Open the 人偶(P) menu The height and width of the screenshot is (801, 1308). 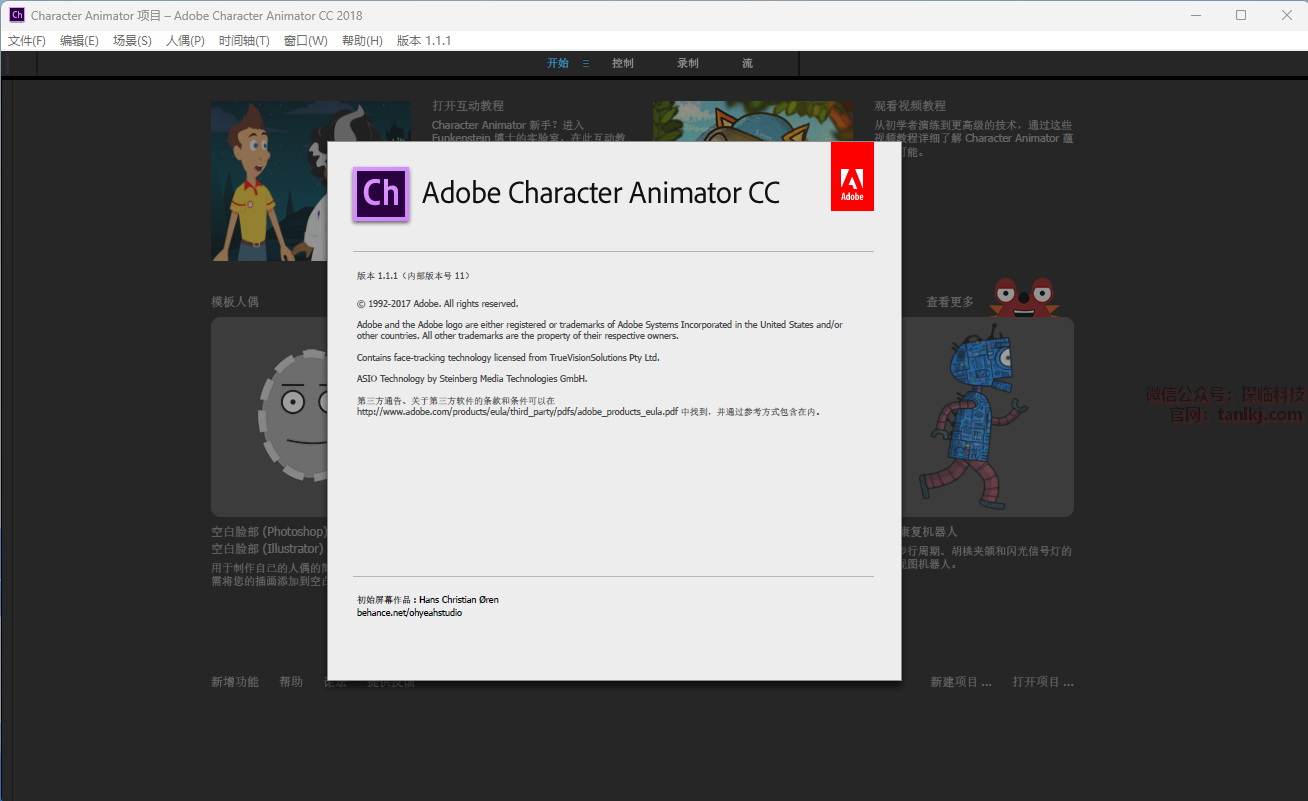tap(185, 41)
